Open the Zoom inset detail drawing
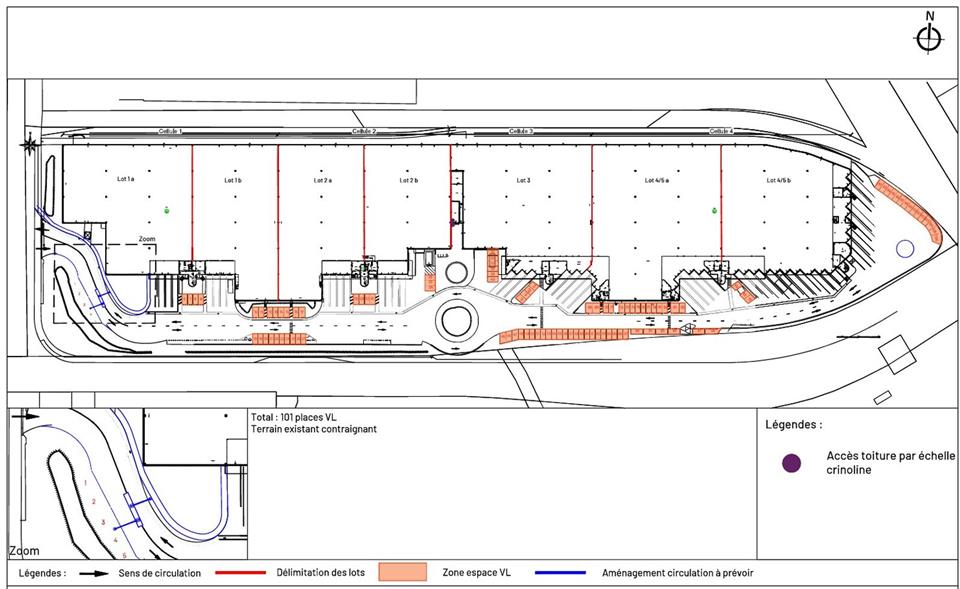Screen dimensions: 960x589 pos(128,484)
